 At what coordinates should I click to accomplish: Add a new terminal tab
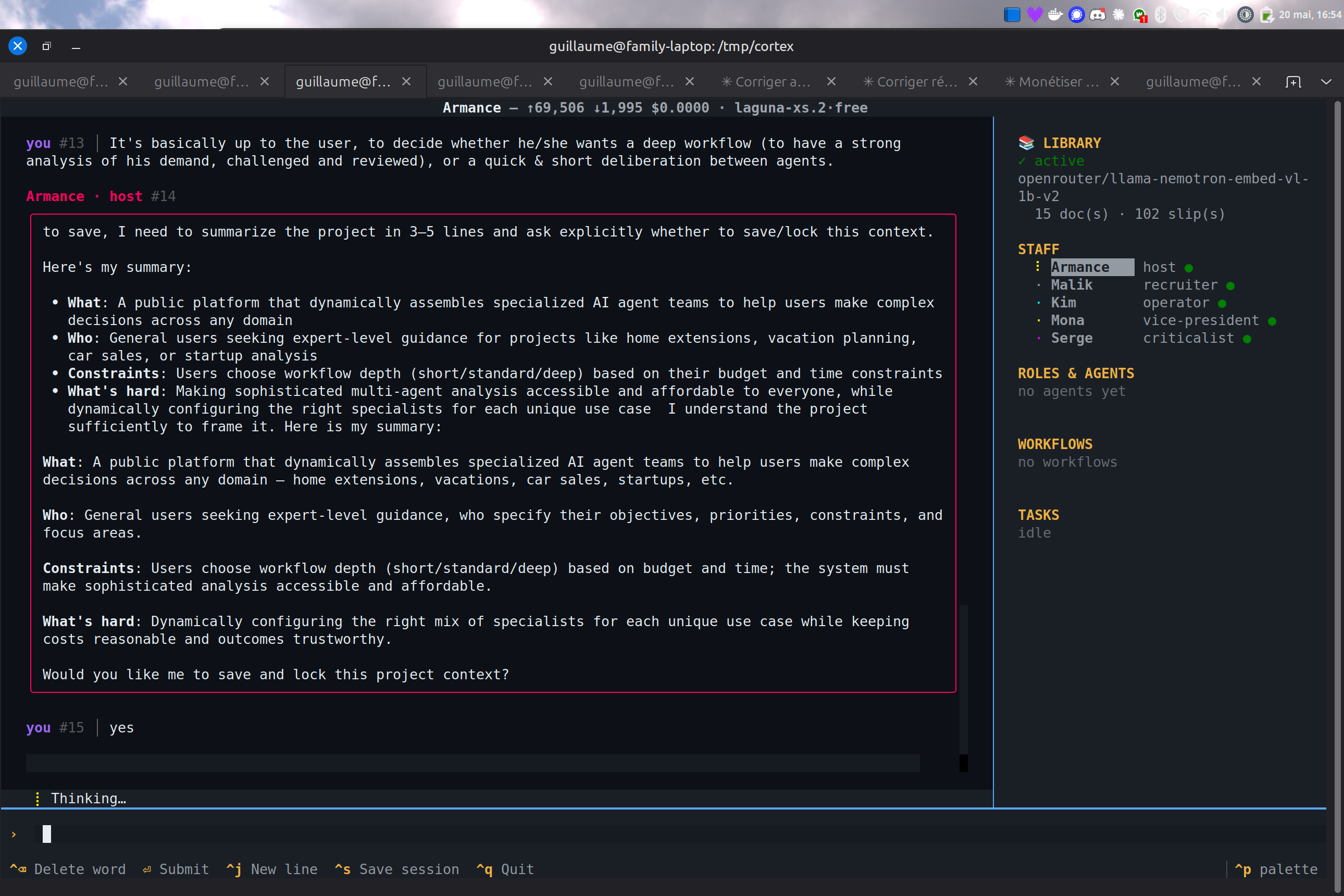click(1293, 82)
